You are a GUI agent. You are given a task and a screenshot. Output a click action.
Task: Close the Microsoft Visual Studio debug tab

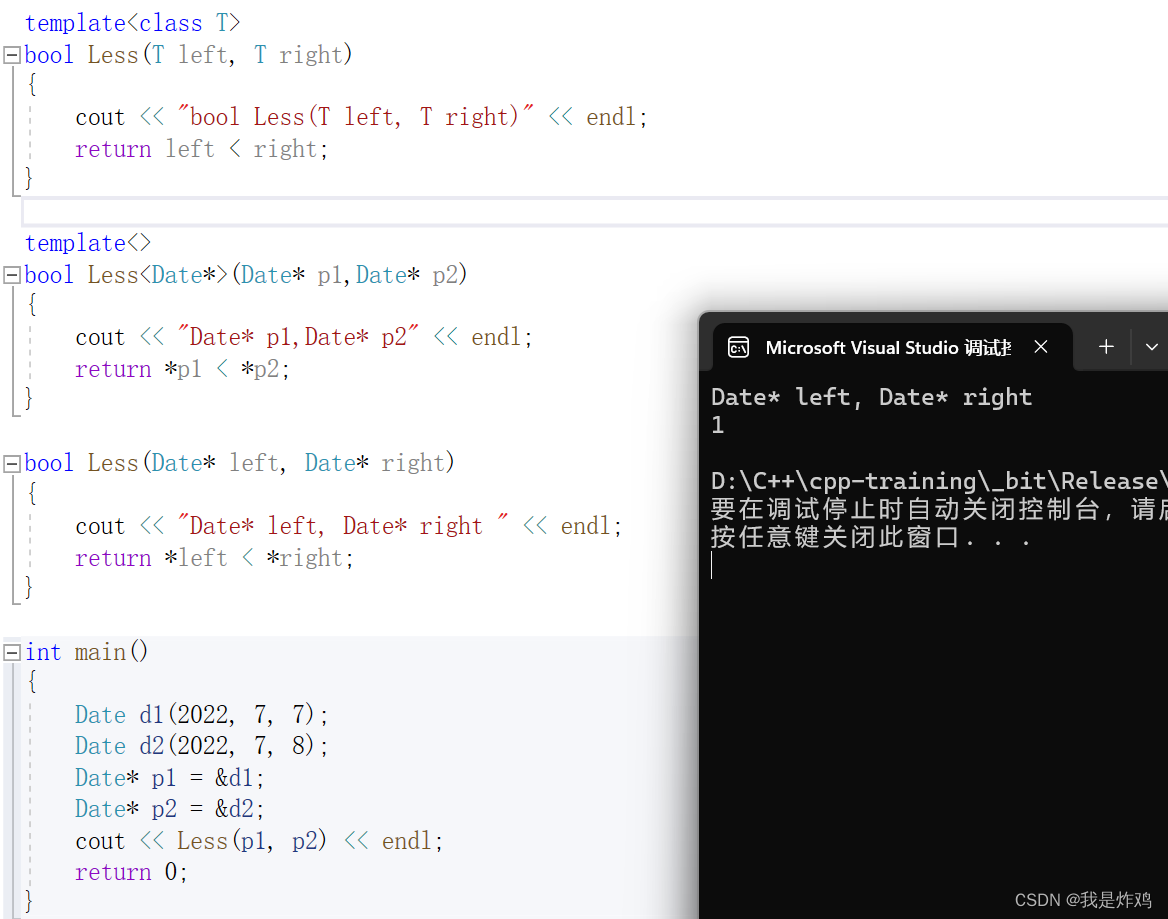pos(1041,347)
